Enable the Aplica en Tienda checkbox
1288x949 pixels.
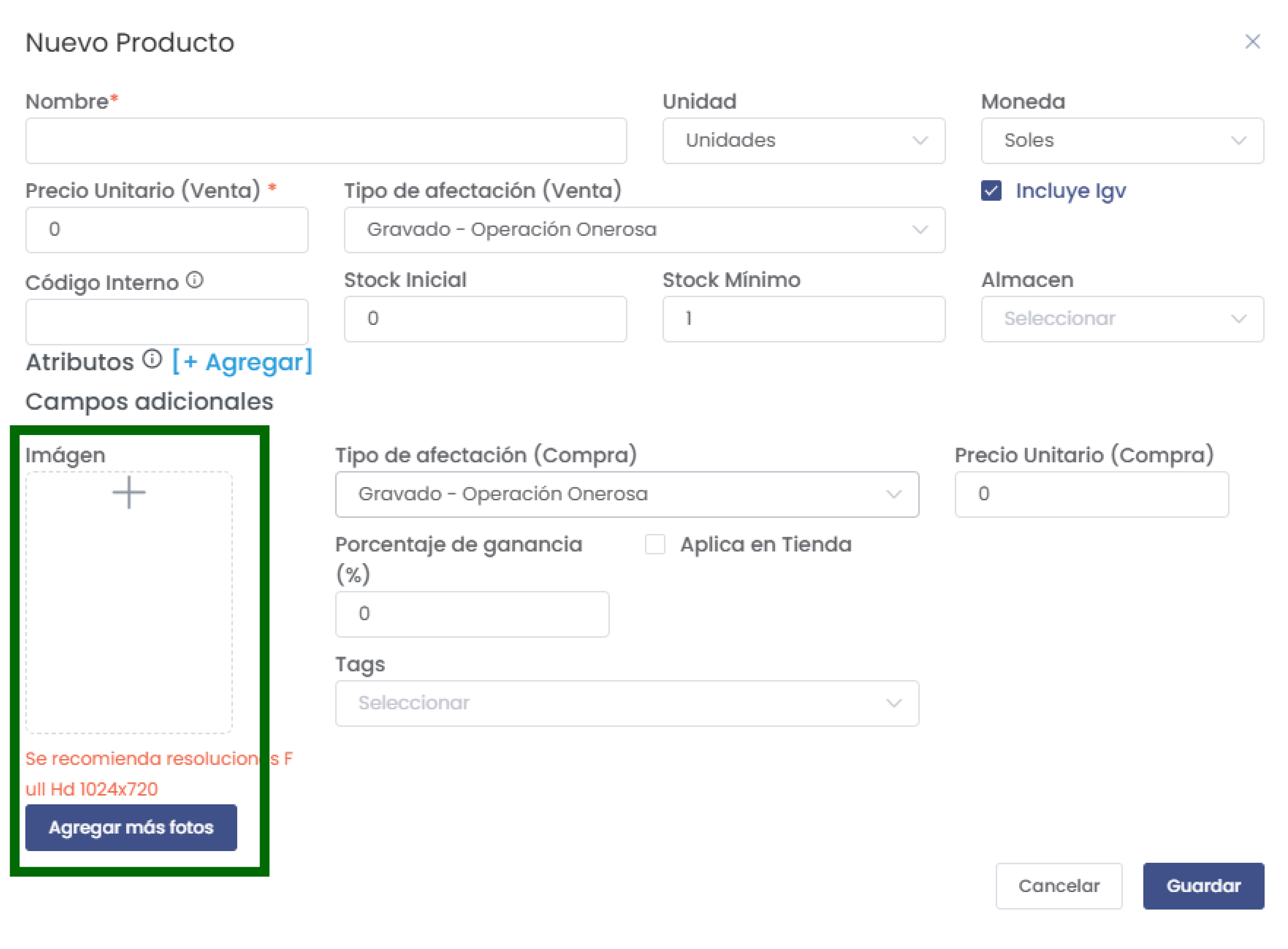(x=655, y=544)
